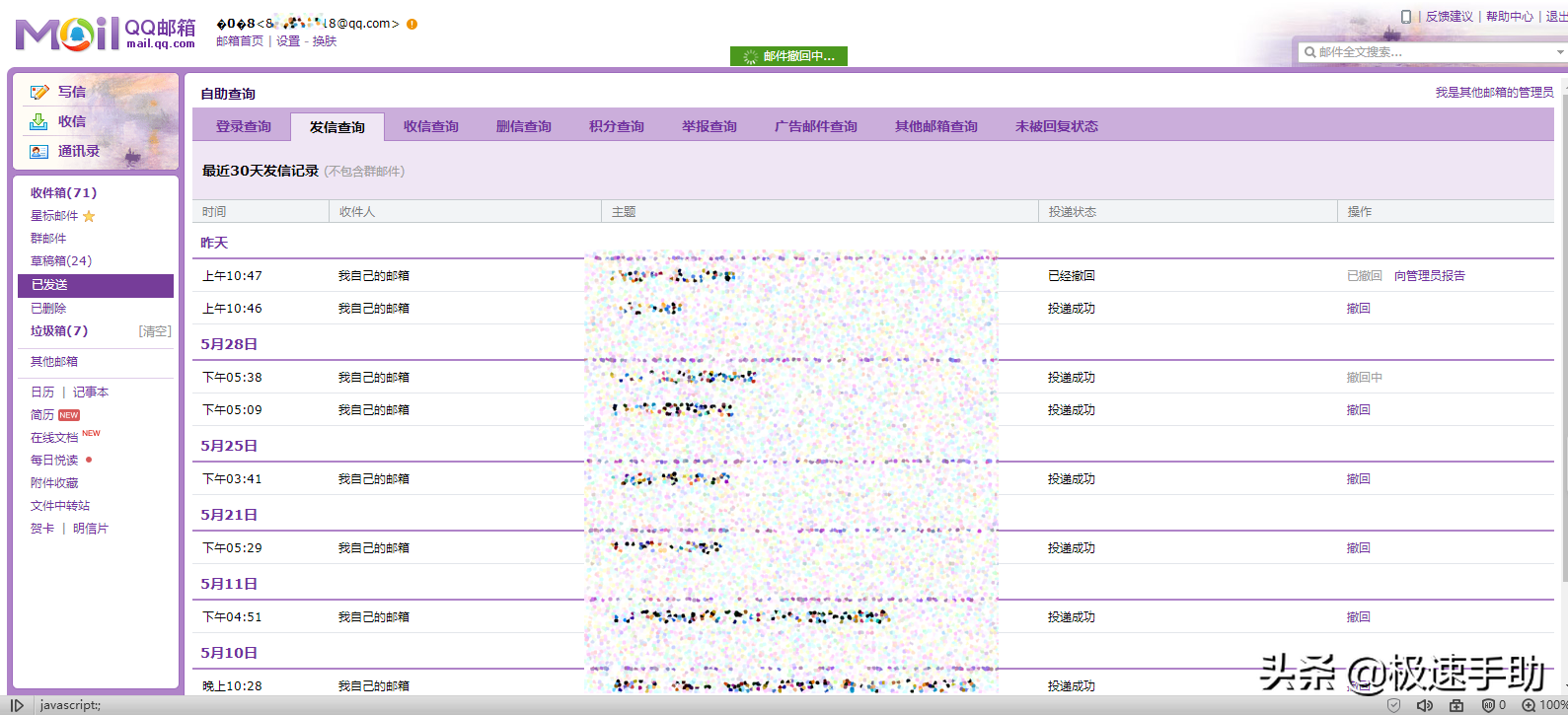
Task: Open the 明信片 postcard link
Action: click(91, 529)
